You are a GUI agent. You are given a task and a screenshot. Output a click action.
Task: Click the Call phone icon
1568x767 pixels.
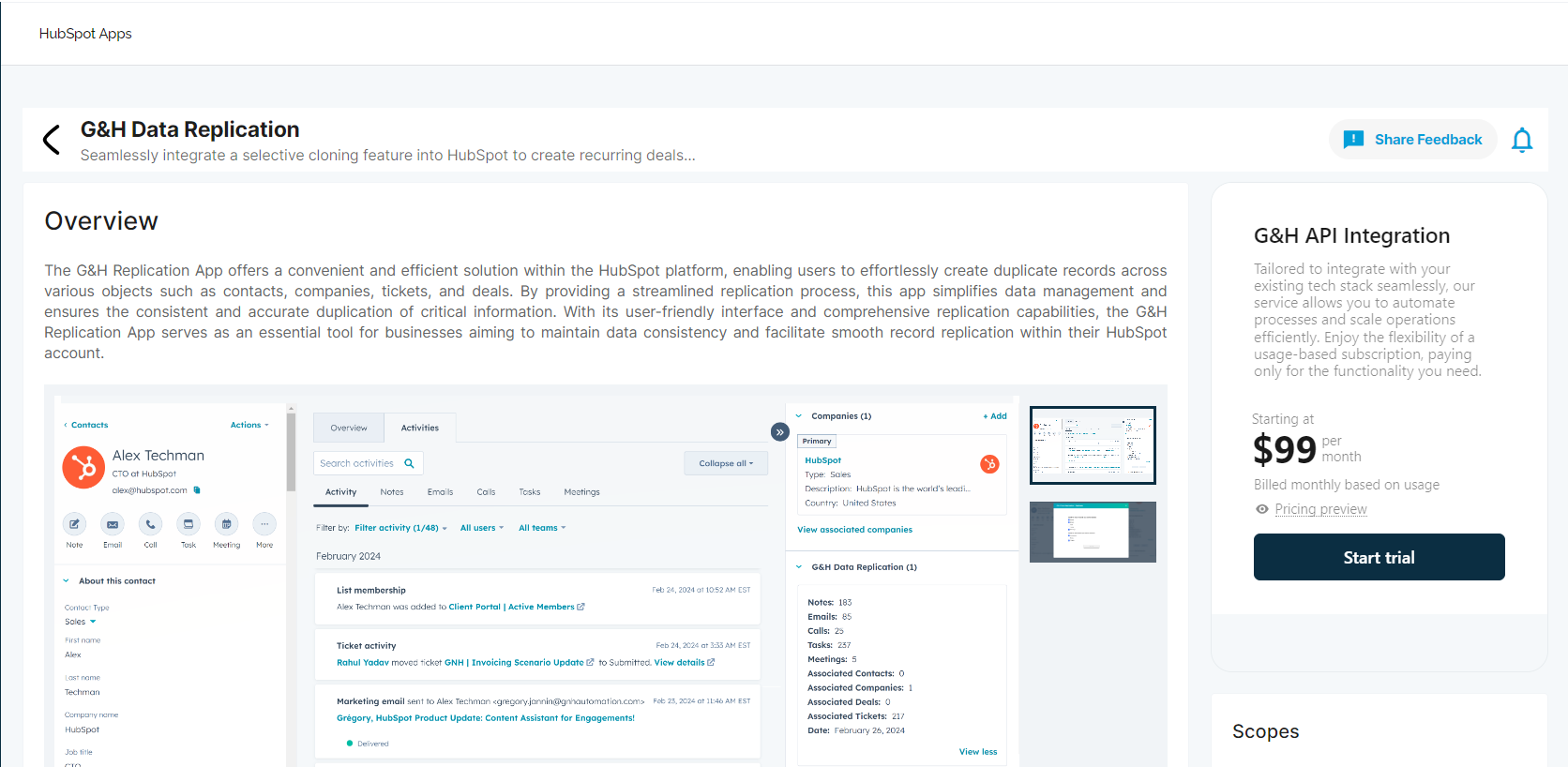(x=150, y=524)
